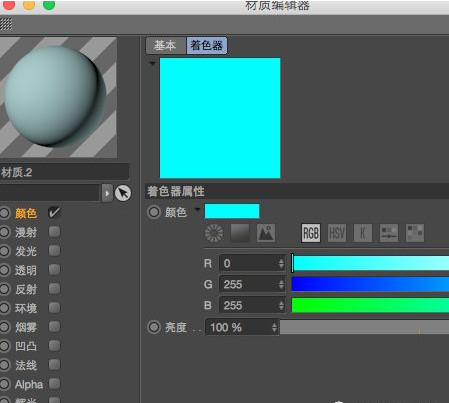Click the large cyan shader preview
This screenshot has height=403, width=449.
point(220,118)
